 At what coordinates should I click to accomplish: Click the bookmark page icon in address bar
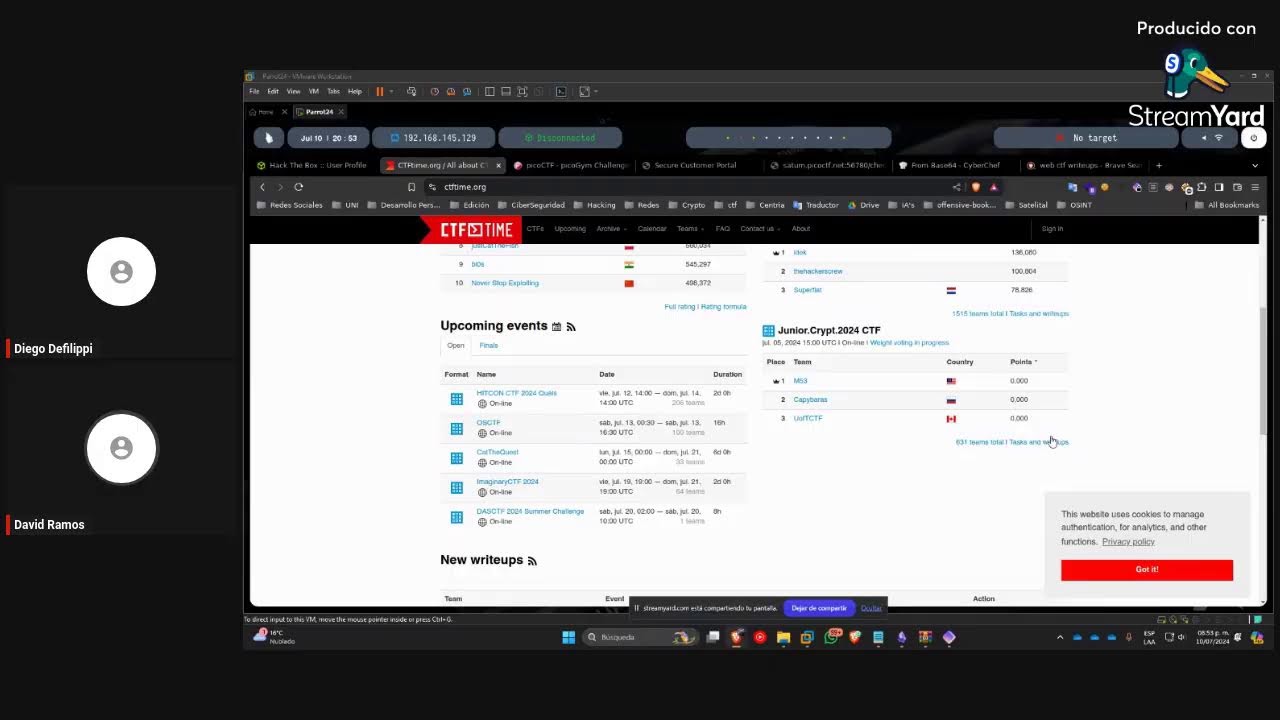click(x=411, y=187)
